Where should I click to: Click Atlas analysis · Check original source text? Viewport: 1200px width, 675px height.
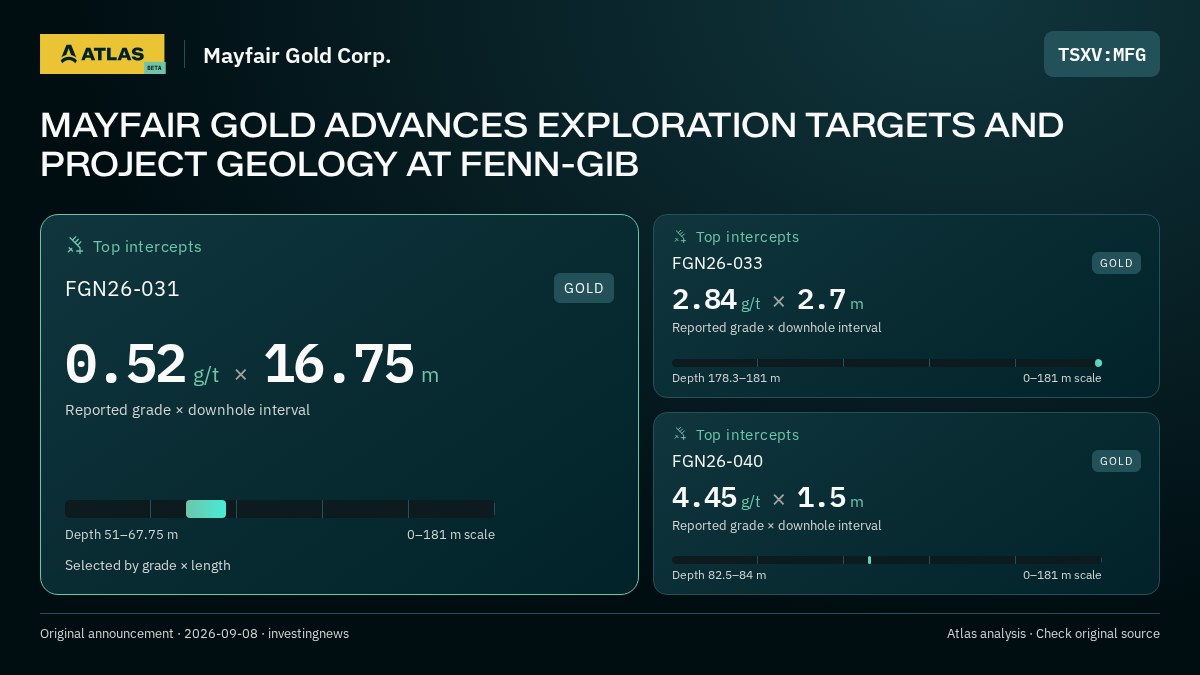tap(1053, 634)
